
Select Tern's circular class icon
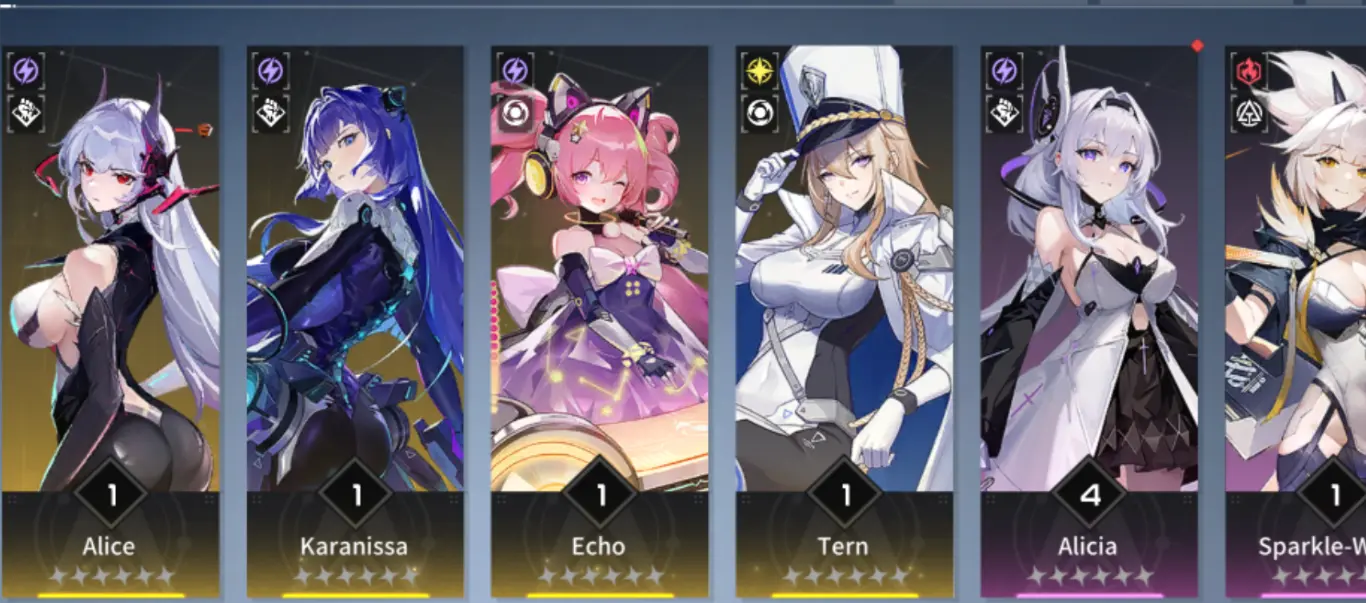(x=759, y=113)
